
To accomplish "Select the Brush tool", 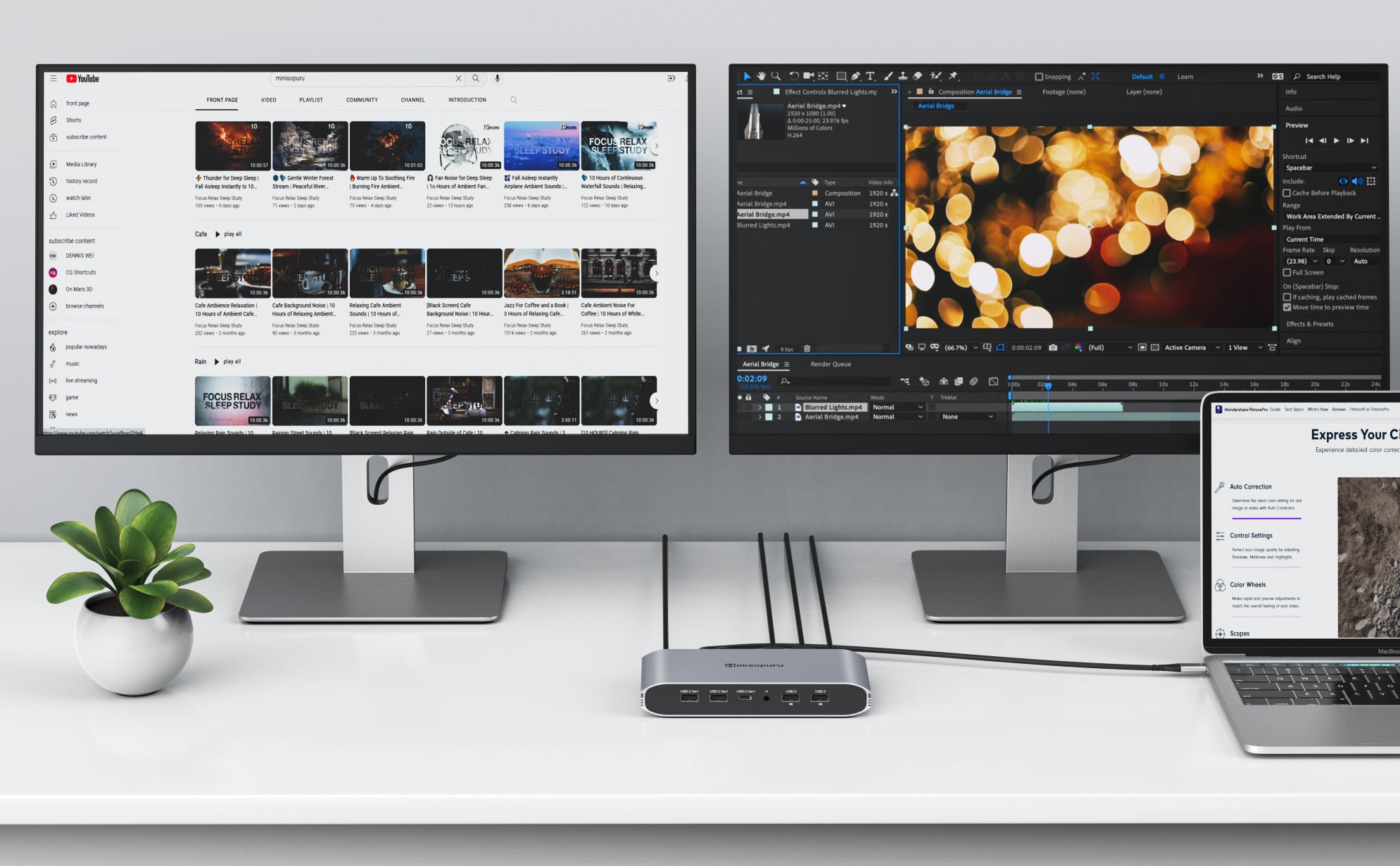I will [888, 76].
